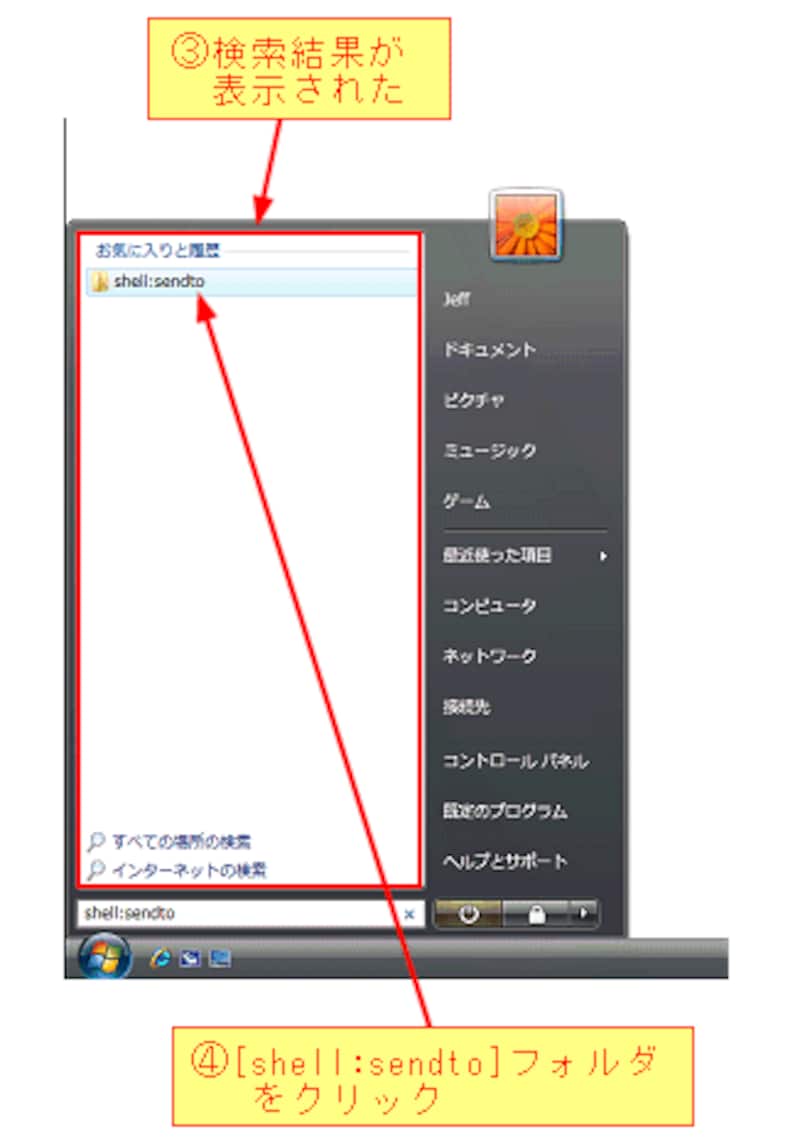The image size is (800, 1144).
Task: Open ゲーム in the Start menu
Action: (x=466, y=502)
